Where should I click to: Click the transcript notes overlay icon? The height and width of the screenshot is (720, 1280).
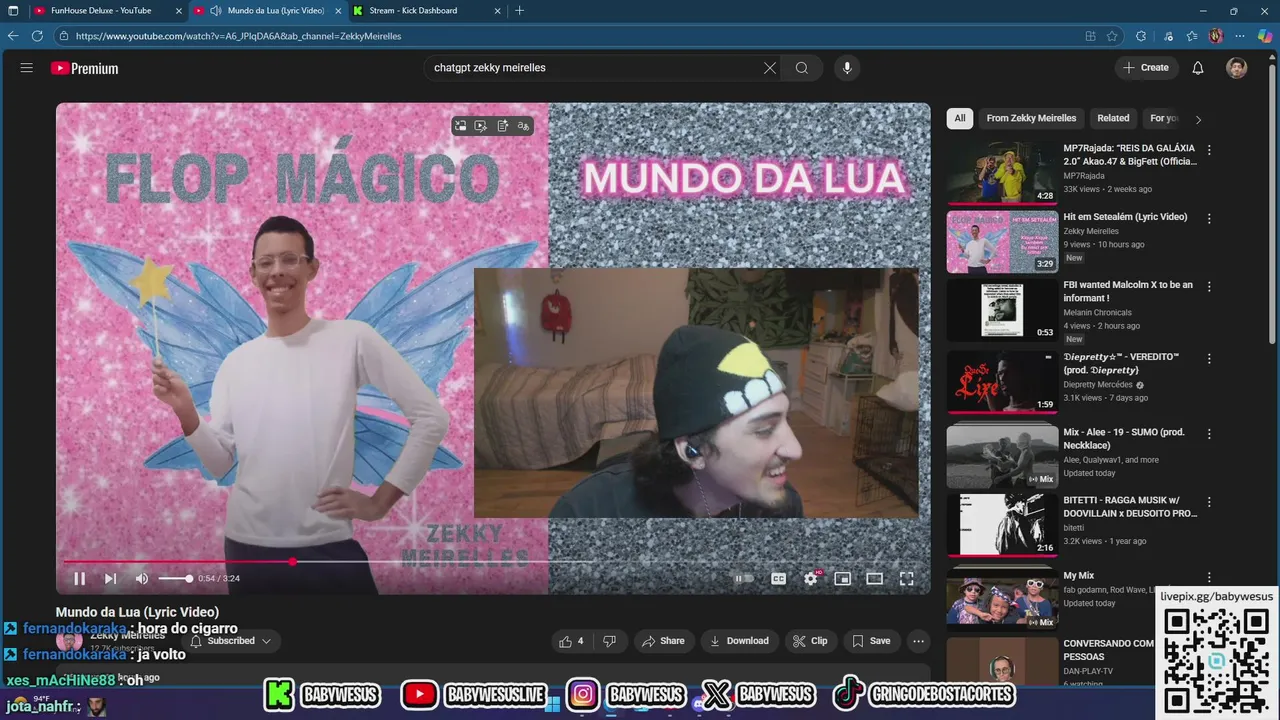click(502, 126)
